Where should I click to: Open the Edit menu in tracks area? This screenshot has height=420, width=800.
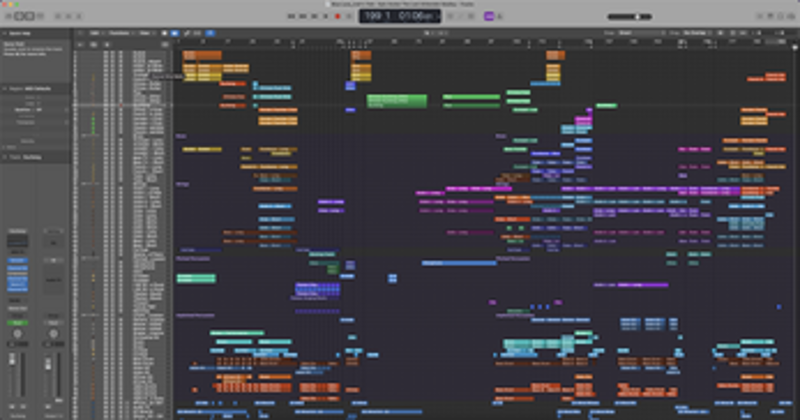(95, 33)
